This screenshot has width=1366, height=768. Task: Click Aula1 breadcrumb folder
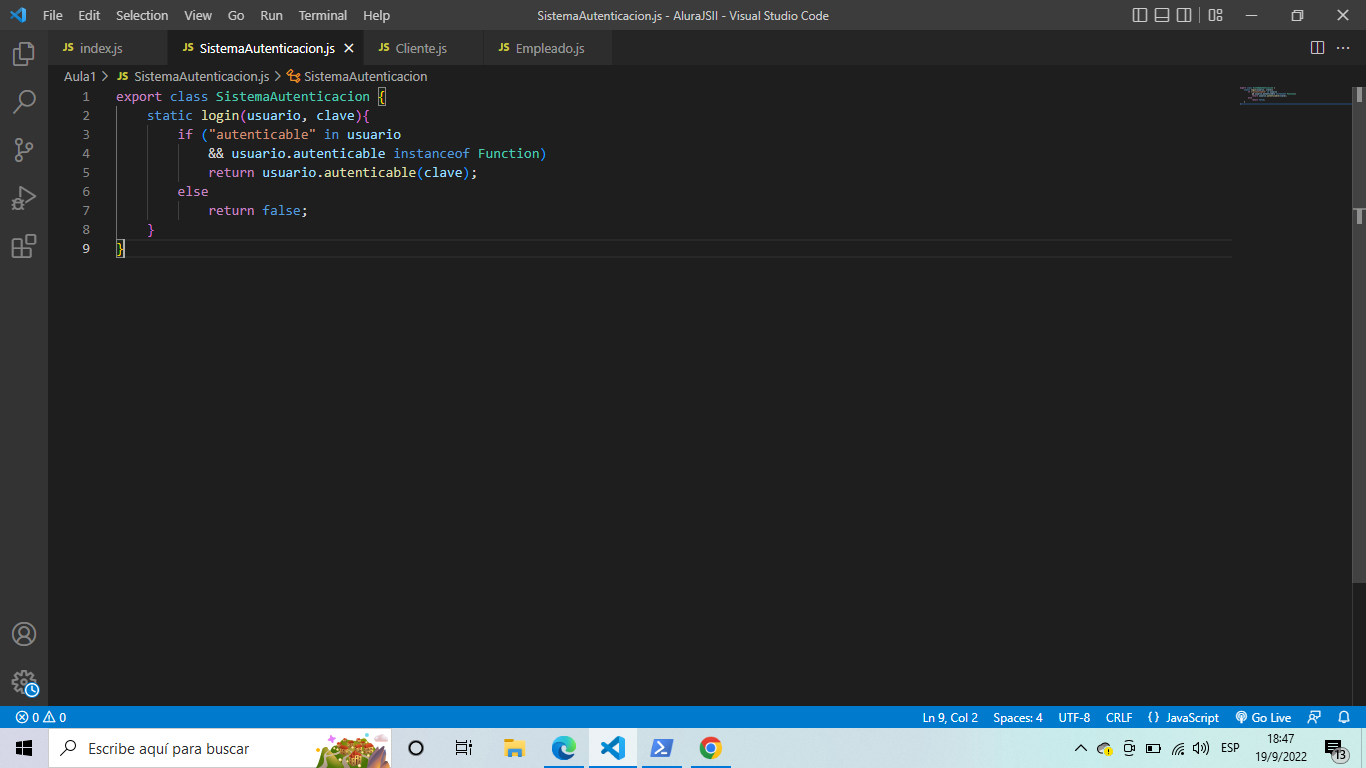80,76
